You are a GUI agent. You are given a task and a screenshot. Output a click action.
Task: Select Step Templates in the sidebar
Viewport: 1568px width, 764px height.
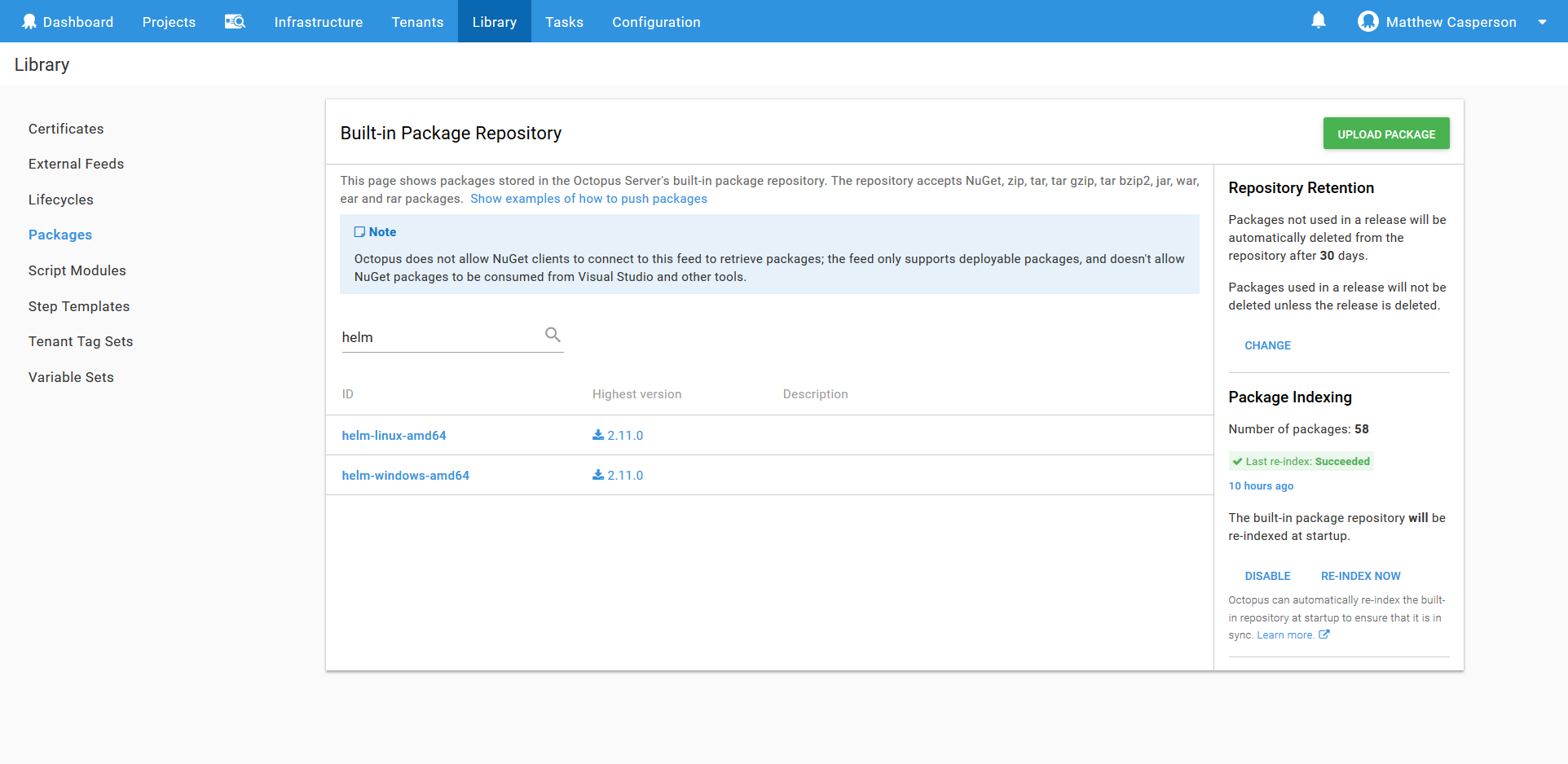pos(79,306)
